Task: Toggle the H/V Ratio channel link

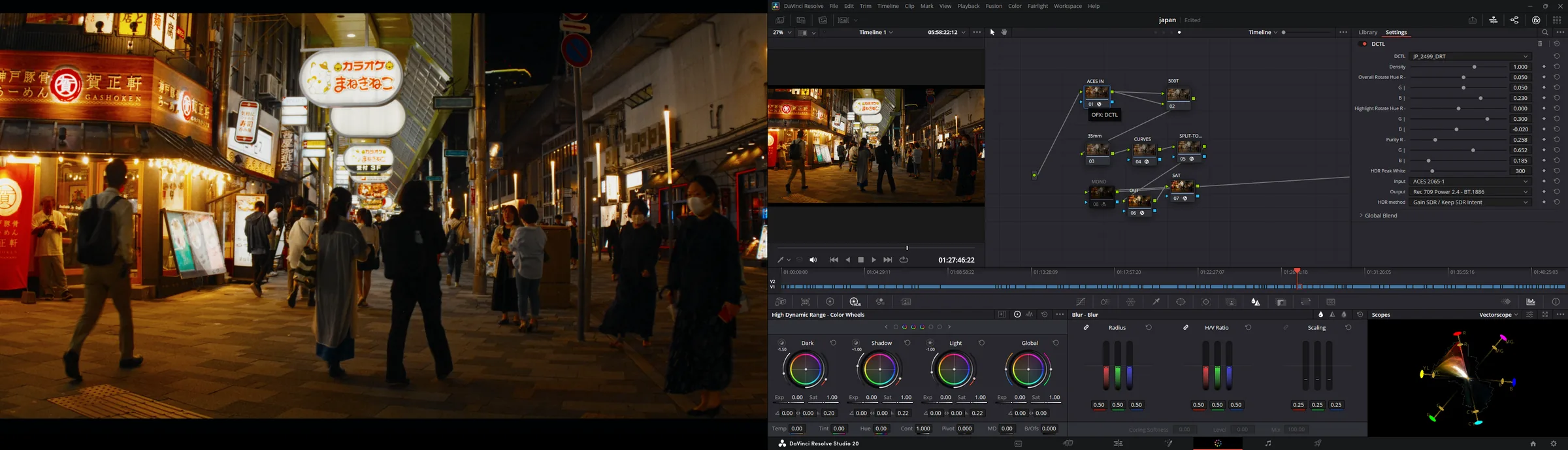Action: pyautogui.click(x=1186, y=328)
